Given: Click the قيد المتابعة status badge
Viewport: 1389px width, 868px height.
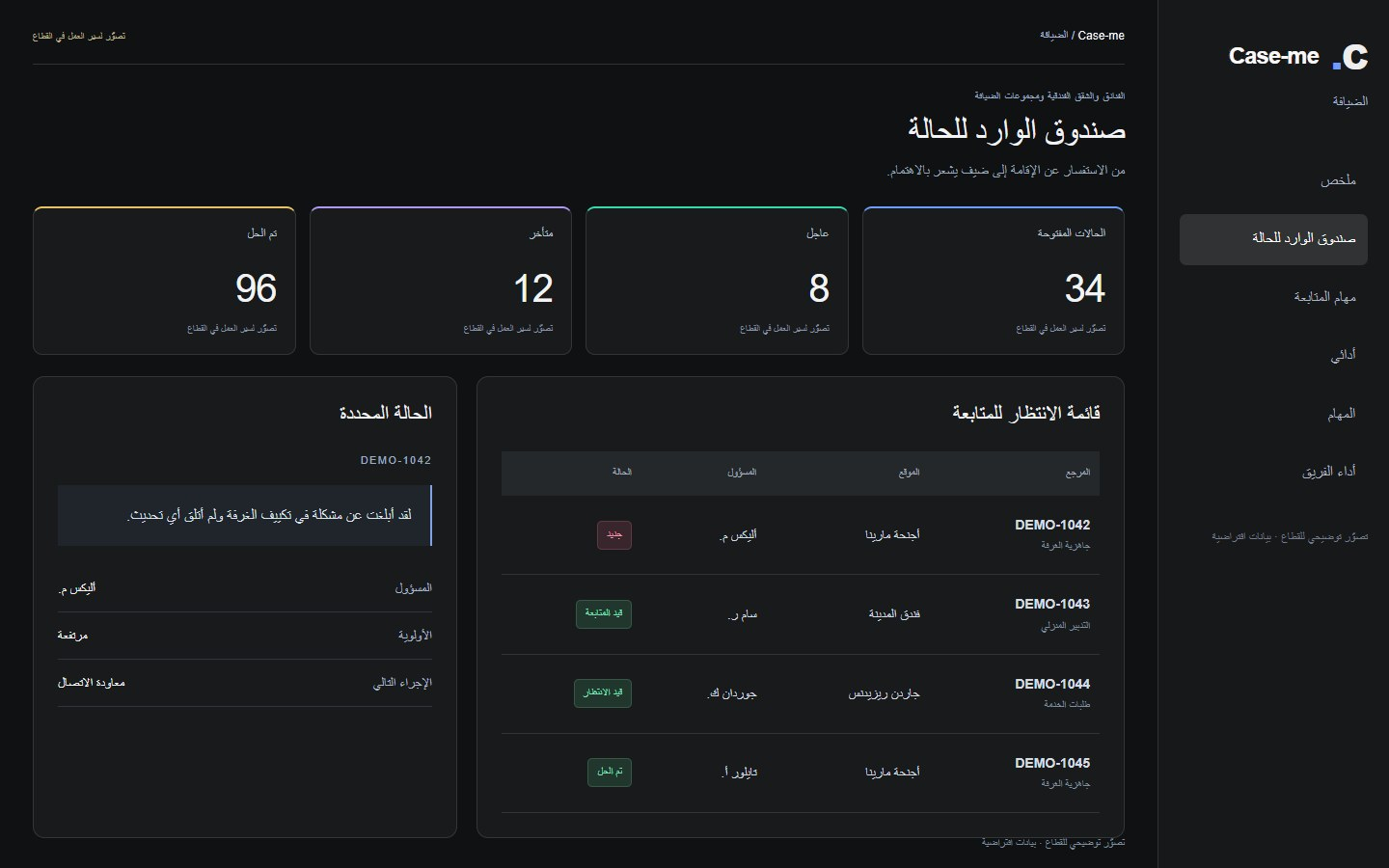Looking at the screenshot, I should 604,614.
